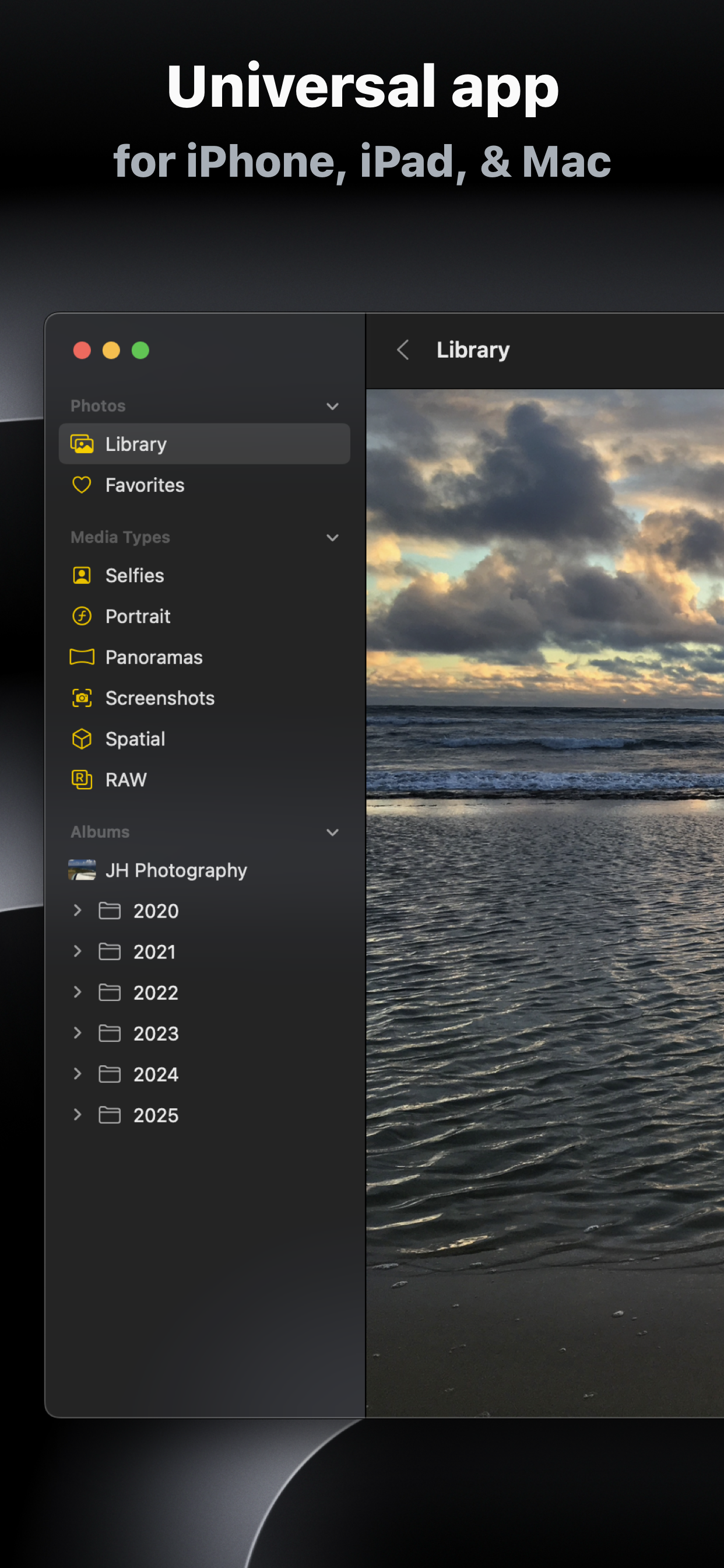
Task: Click the 2023 folder icon
Action: point(110,1033)
